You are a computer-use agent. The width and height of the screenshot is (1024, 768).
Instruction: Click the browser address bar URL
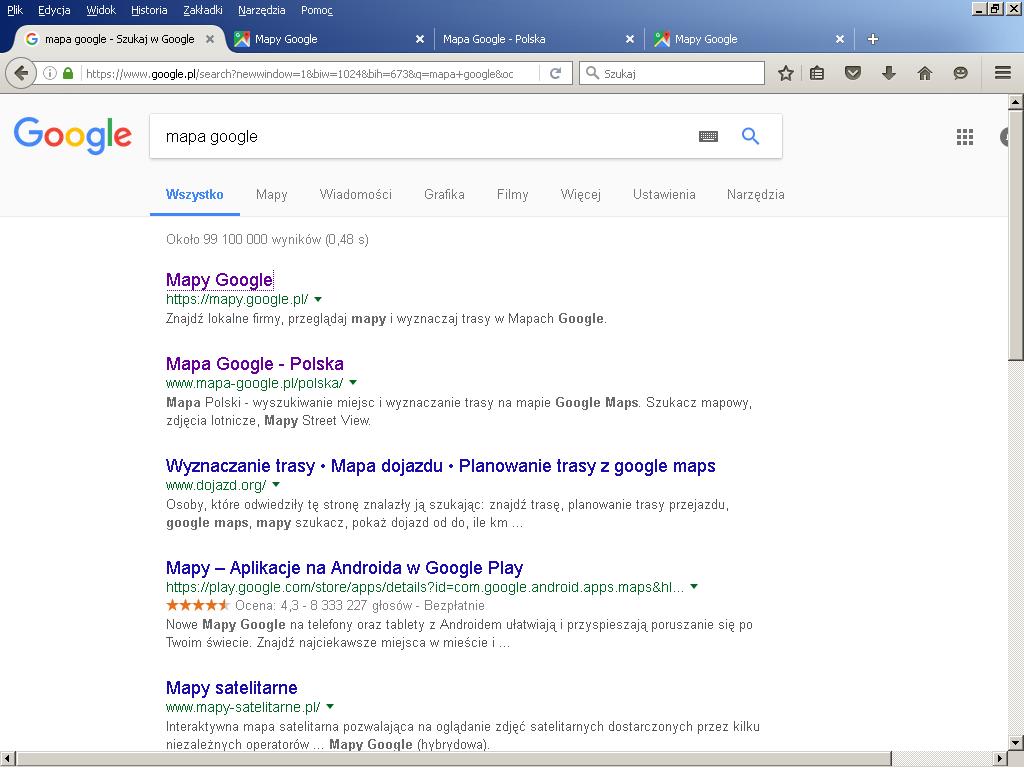(x=300, y=74)
